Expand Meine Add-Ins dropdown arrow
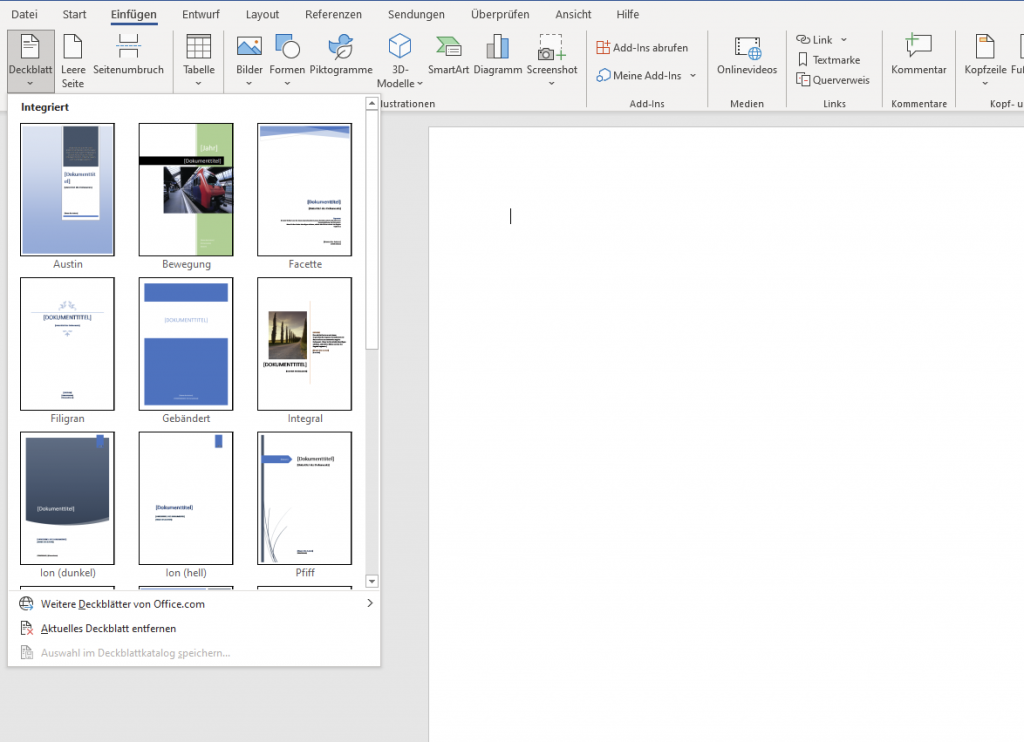Image resolution: width=1024 pixels, height=742 pixels. tap(693, 76)
